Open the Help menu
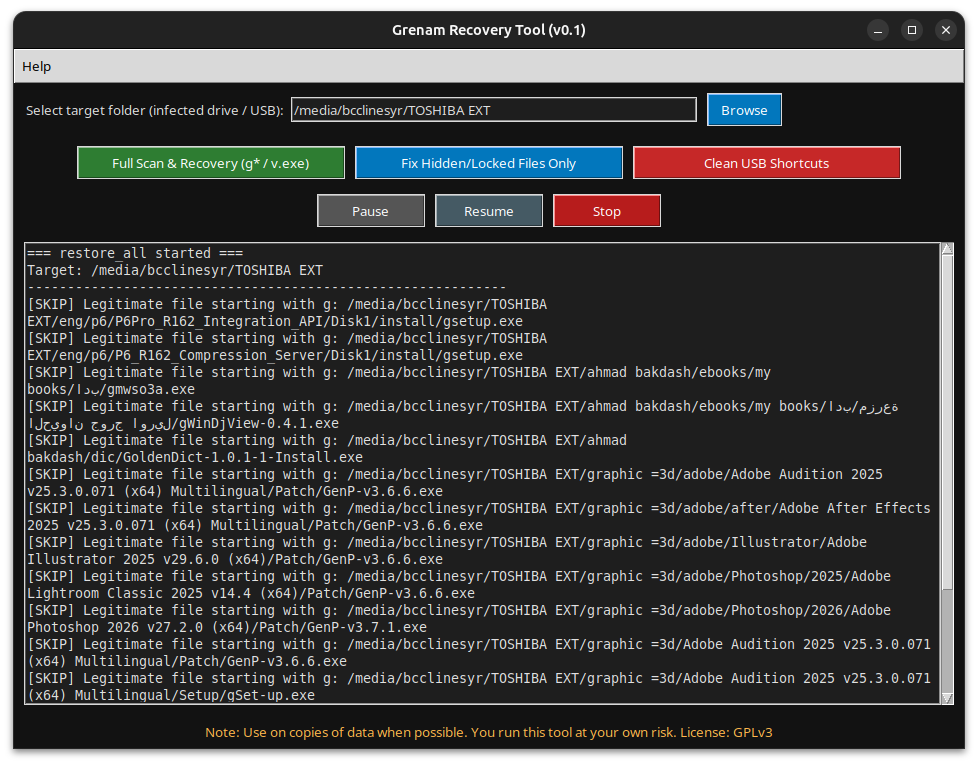Image resolution: width=978 pixels, height=765 pixels. (x=37, y=67)
